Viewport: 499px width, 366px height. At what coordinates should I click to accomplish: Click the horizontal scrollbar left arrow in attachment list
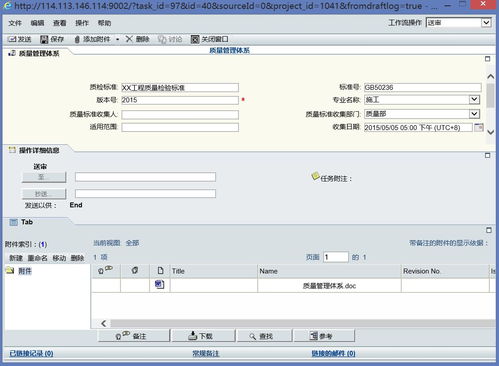click(x=104, y=323)
